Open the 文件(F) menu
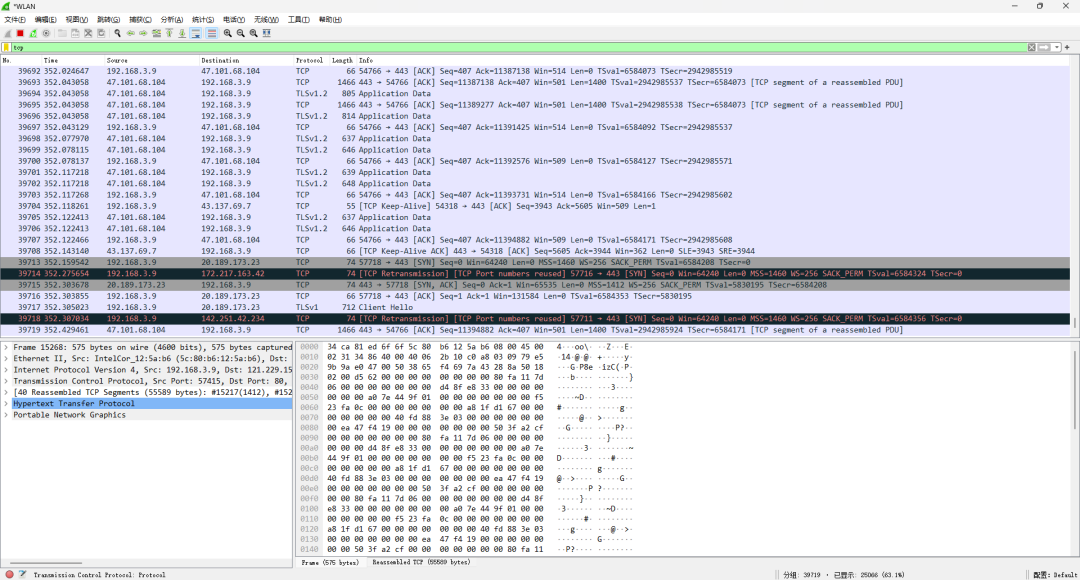 pos(14,19)
